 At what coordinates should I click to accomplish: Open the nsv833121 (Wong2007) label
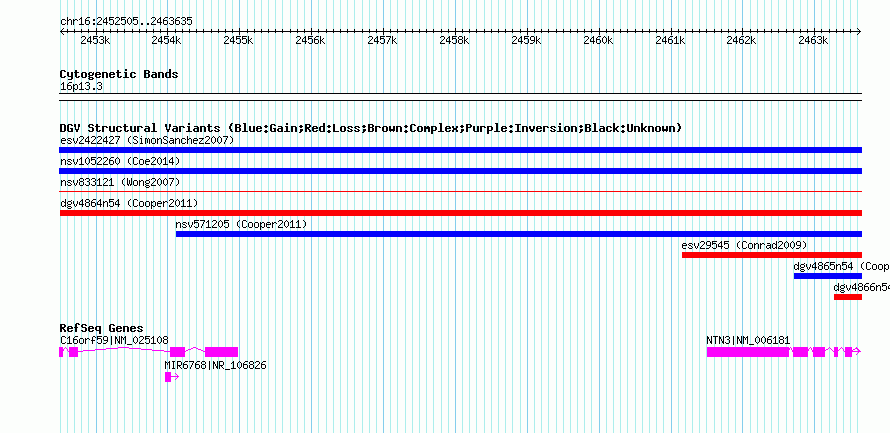120,182
